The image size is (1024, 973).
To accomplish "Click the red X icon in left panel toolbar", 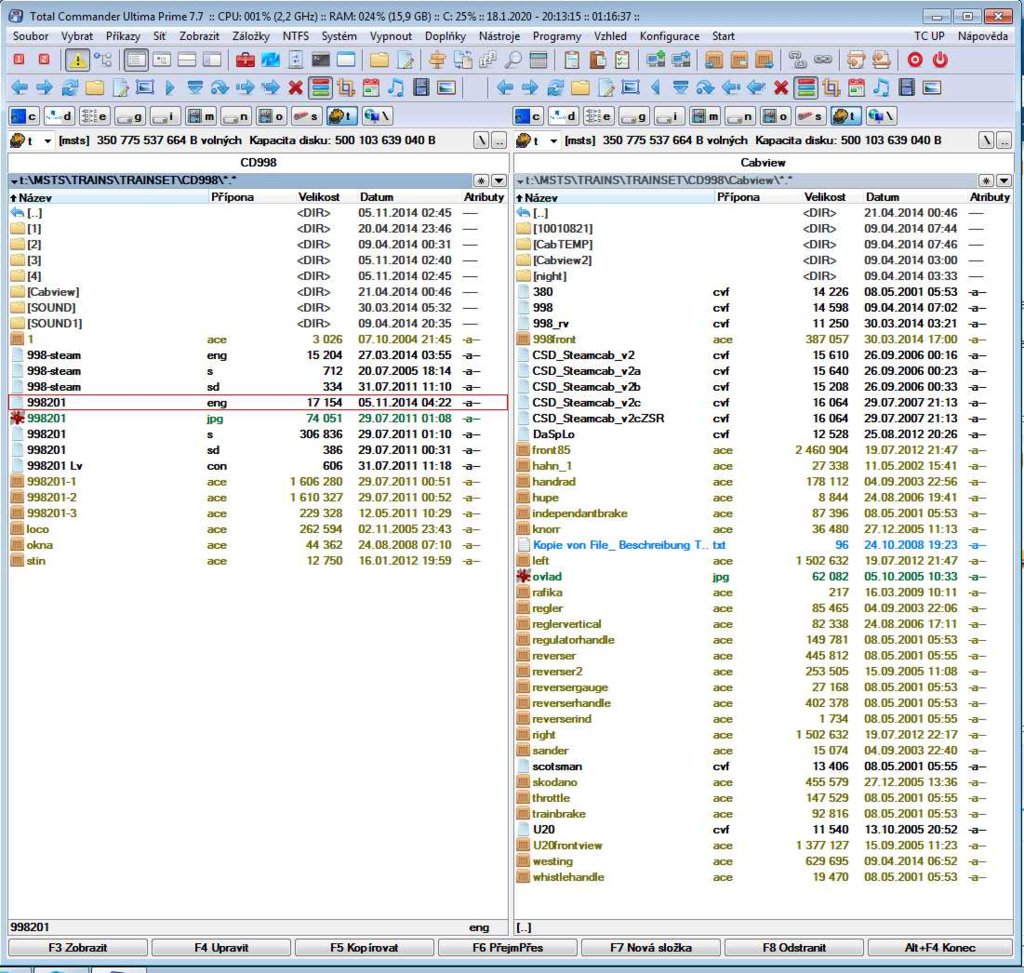I will 295,88.
